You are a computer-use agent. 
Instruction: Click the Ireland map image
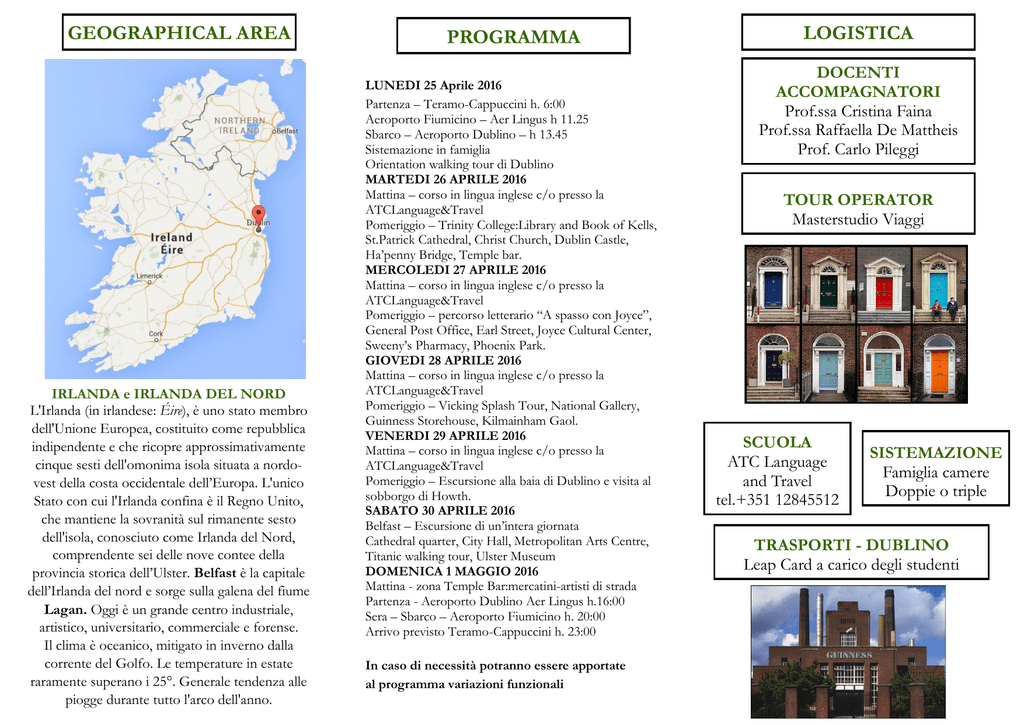coord(175,219)
